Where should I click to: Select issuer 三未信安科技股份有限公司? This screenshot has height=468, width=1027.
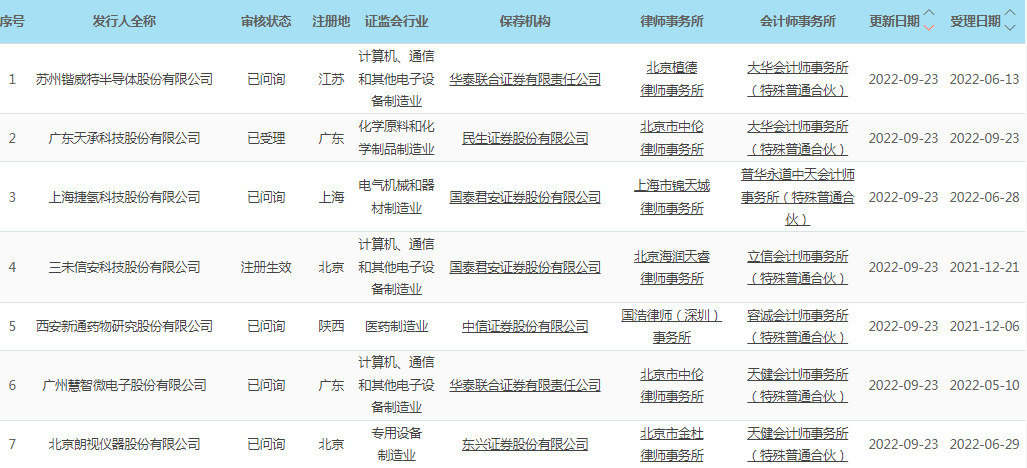coord(124,267)
